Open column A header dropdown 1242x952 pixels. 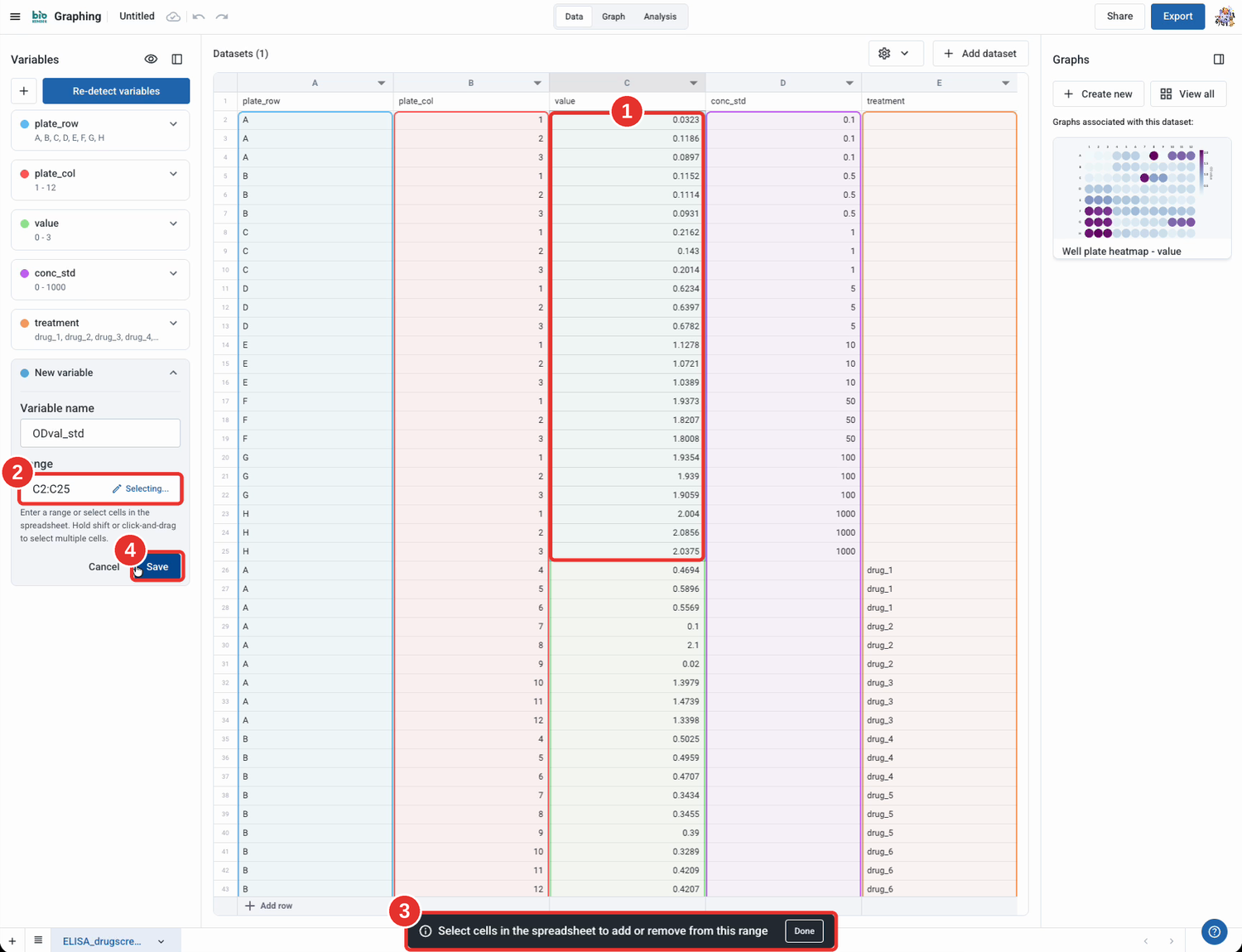tap(381, 83)
